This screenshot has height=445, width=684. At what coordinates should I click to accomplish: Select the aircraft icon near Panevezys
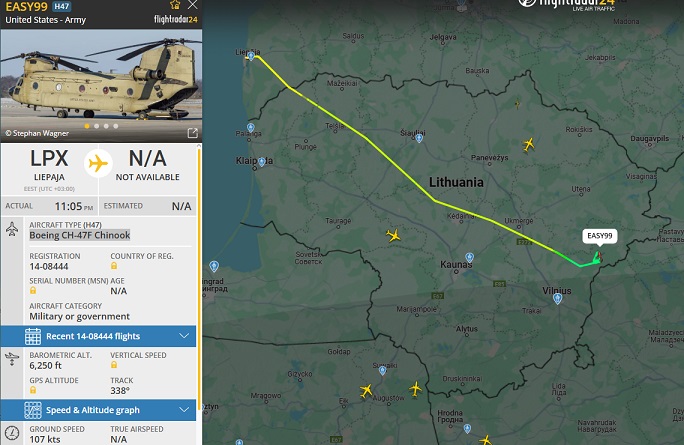[x=529, y=144]
